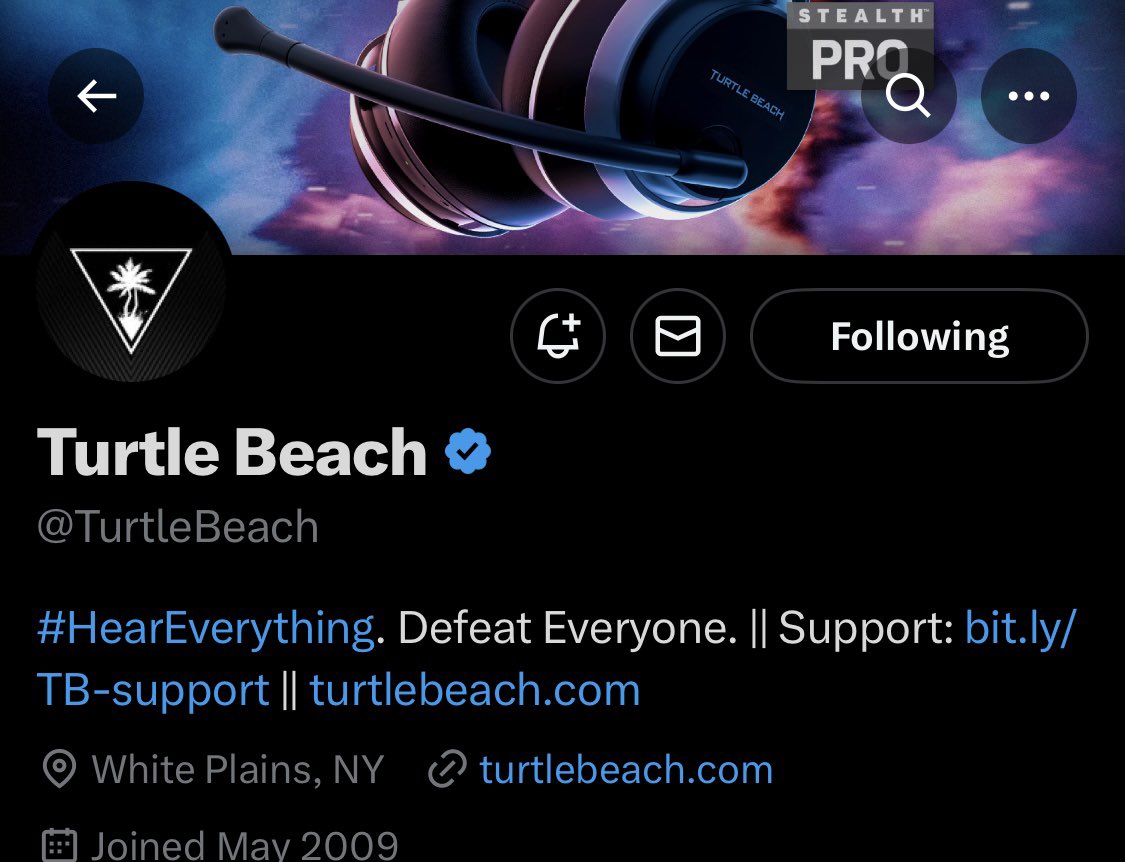Click the location pin icon

pos(60,769)
